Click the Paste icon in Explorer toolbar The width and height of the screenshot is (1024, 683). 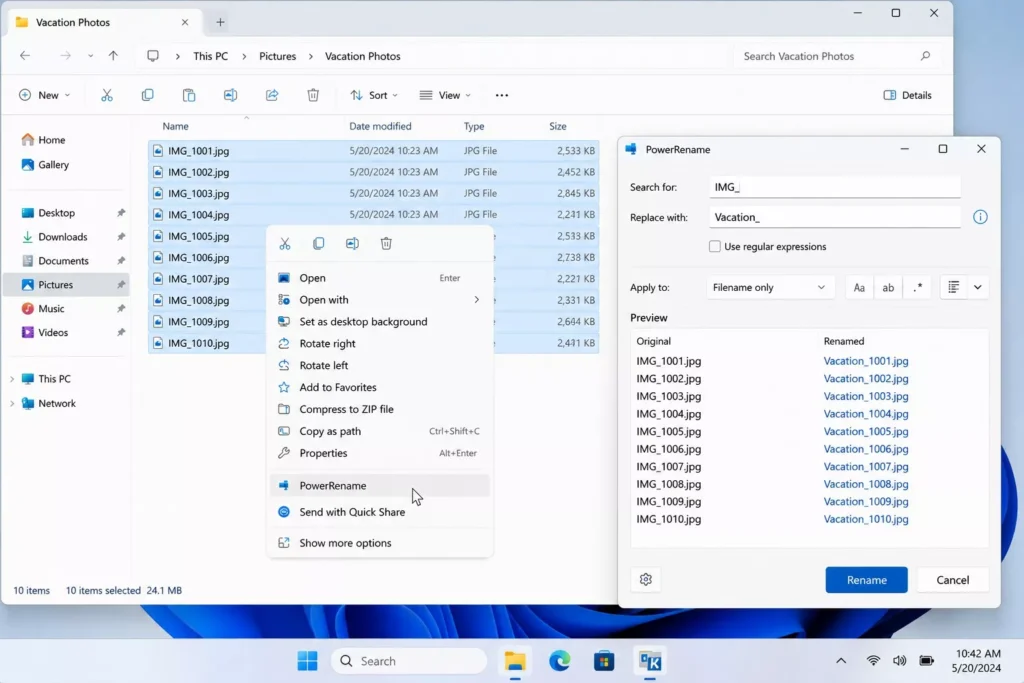189,95
